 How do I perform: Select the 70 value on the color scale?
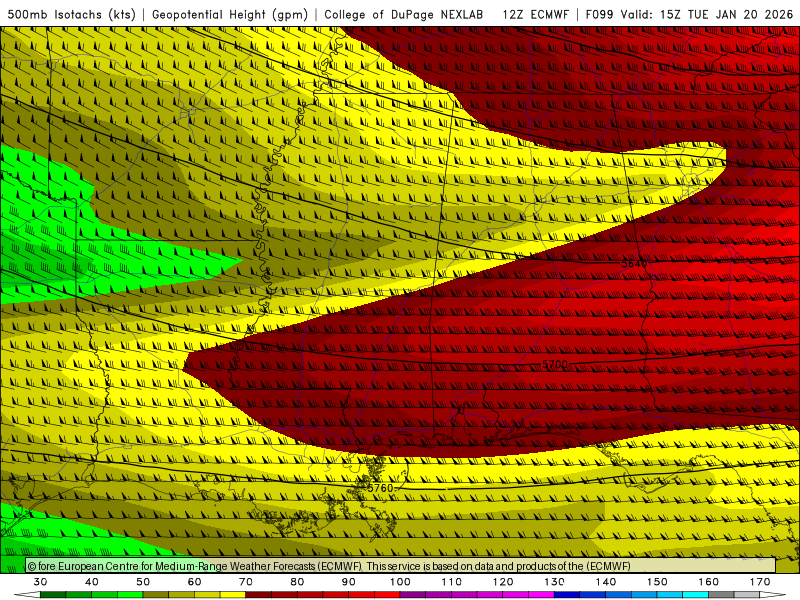click(246, 582)
